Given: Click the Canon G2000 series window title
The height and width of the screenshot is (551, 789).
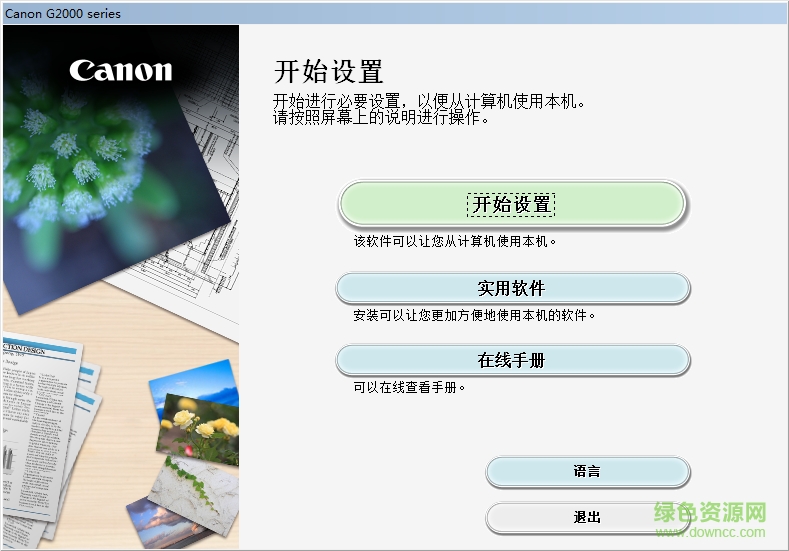Looking at the screenshot, I should point(63,14).
